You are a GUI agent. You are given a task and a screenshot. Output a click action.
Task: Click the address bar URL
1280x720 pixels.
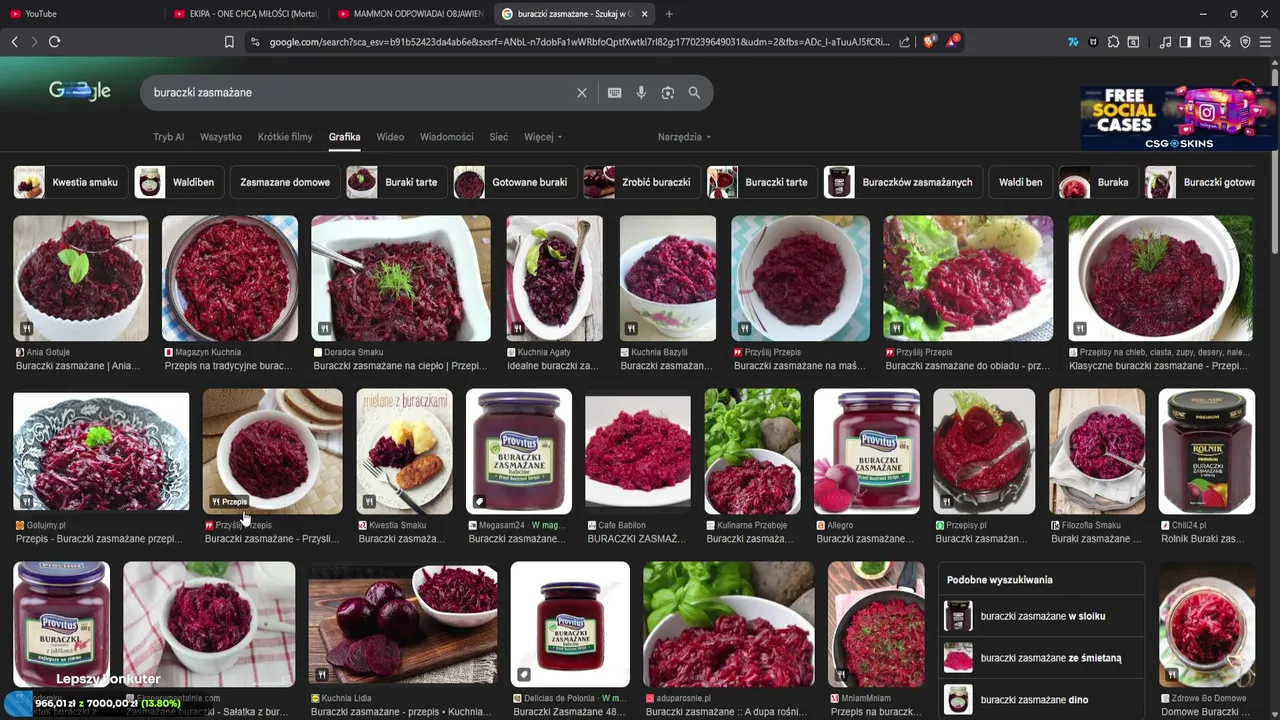[x=579, y=42]
